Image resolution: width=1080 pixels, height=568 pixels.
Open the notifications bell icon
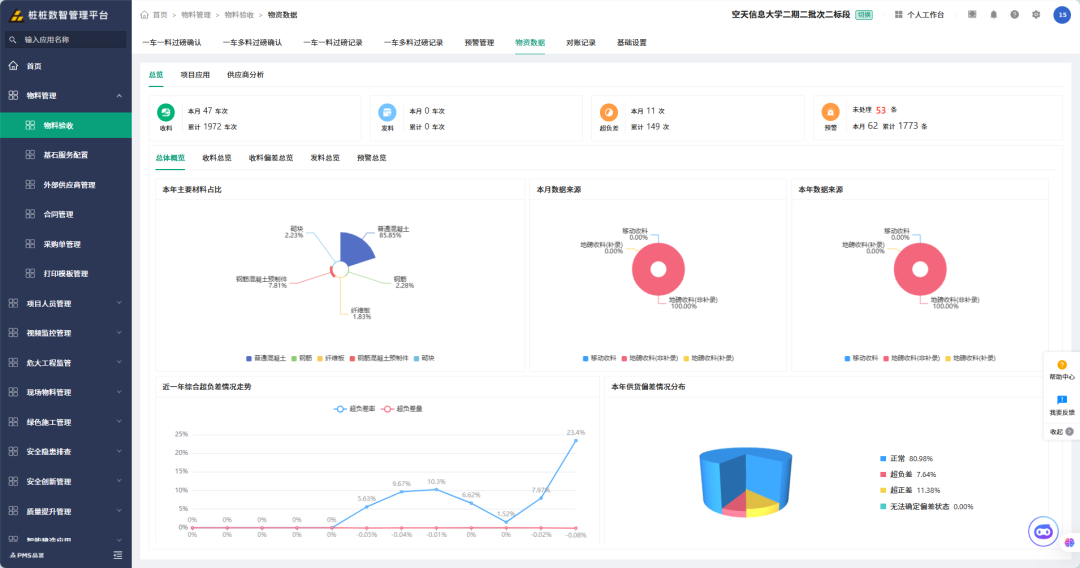click(993, 14)
